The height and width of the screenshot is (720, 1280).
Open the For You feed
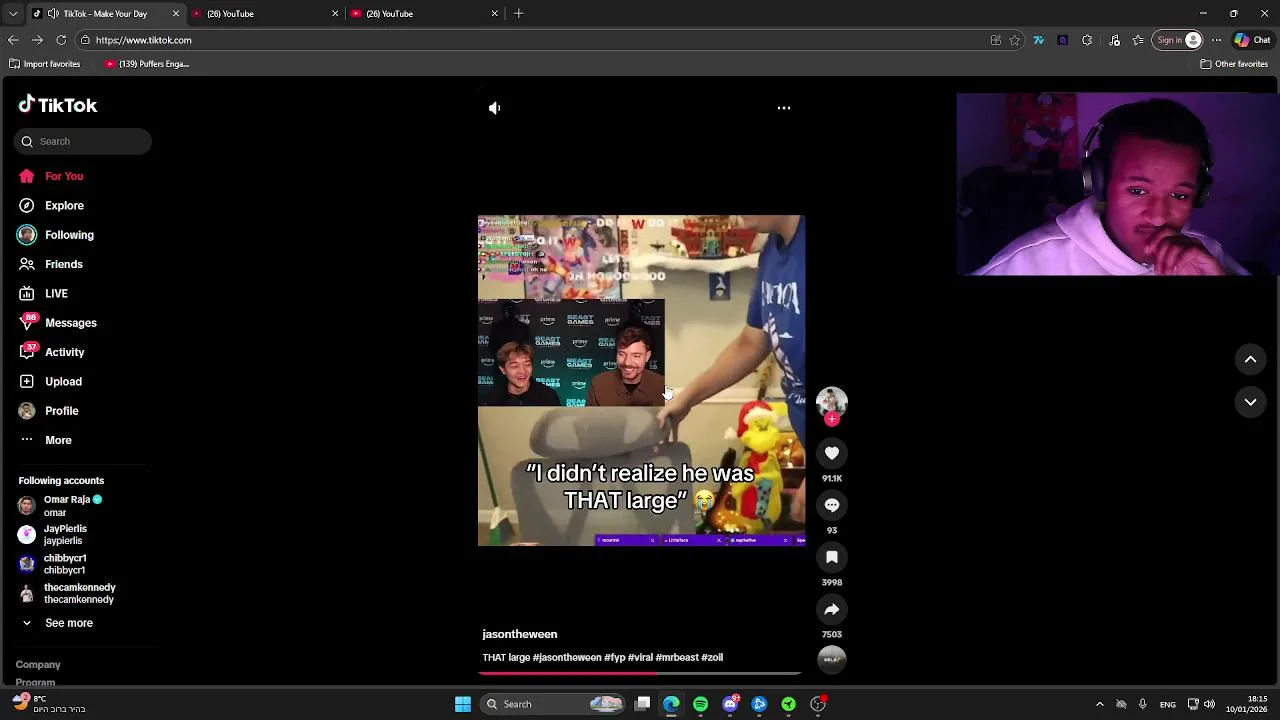coord(50,176)
